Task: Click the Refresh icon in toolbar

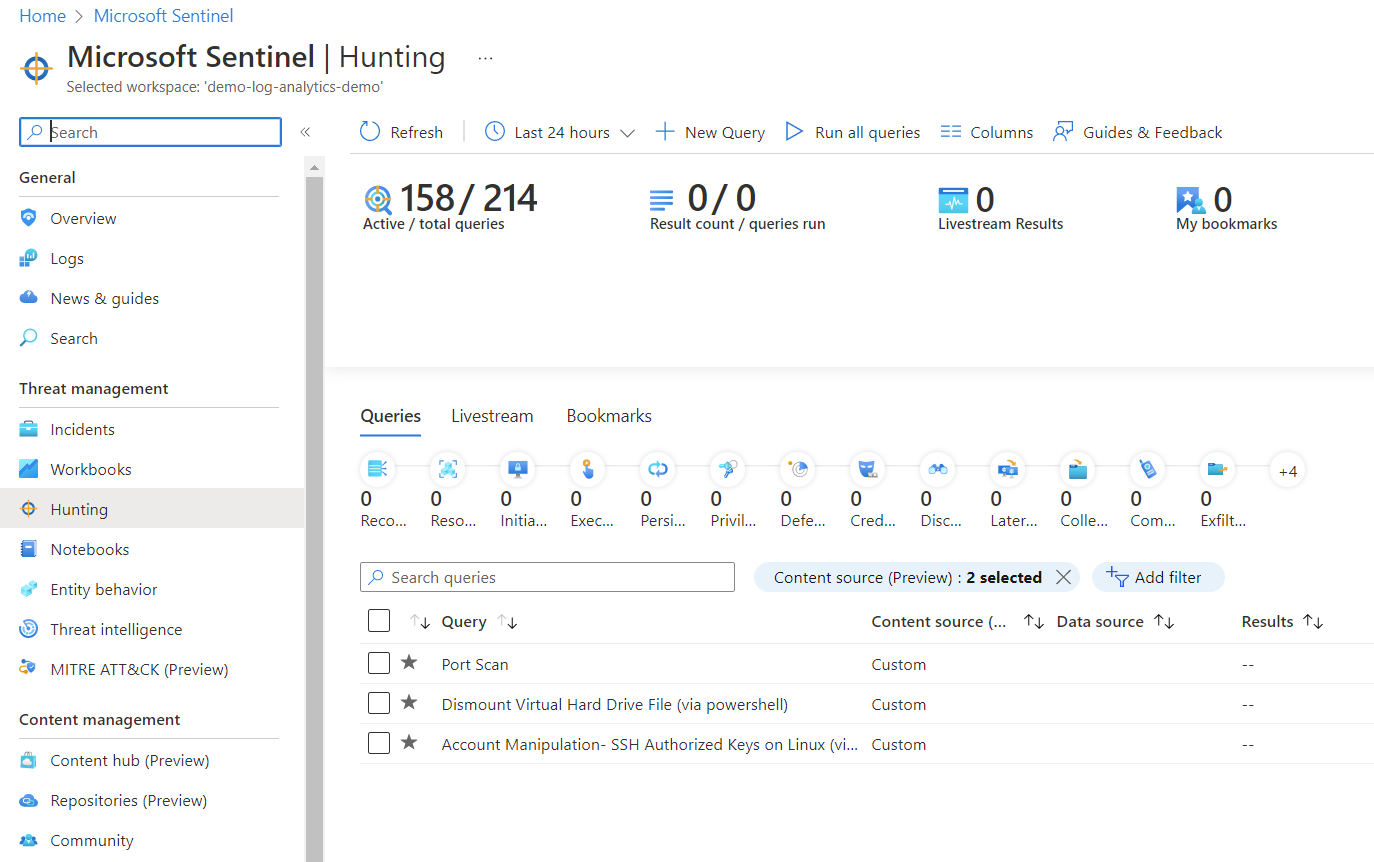Action: [370, 132]
